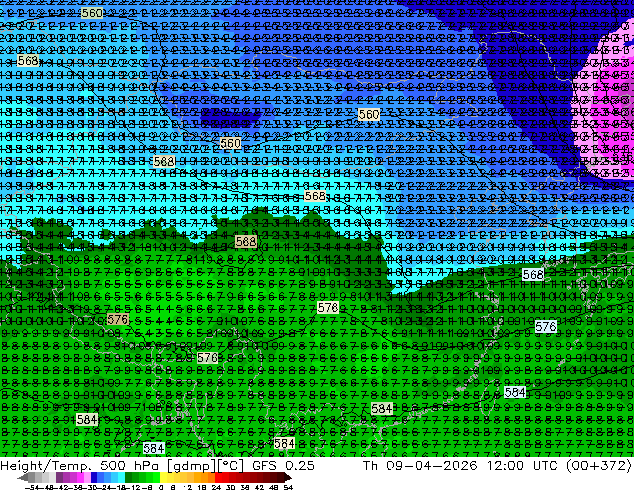Click the '24' value under color scale

pos(216,487)
